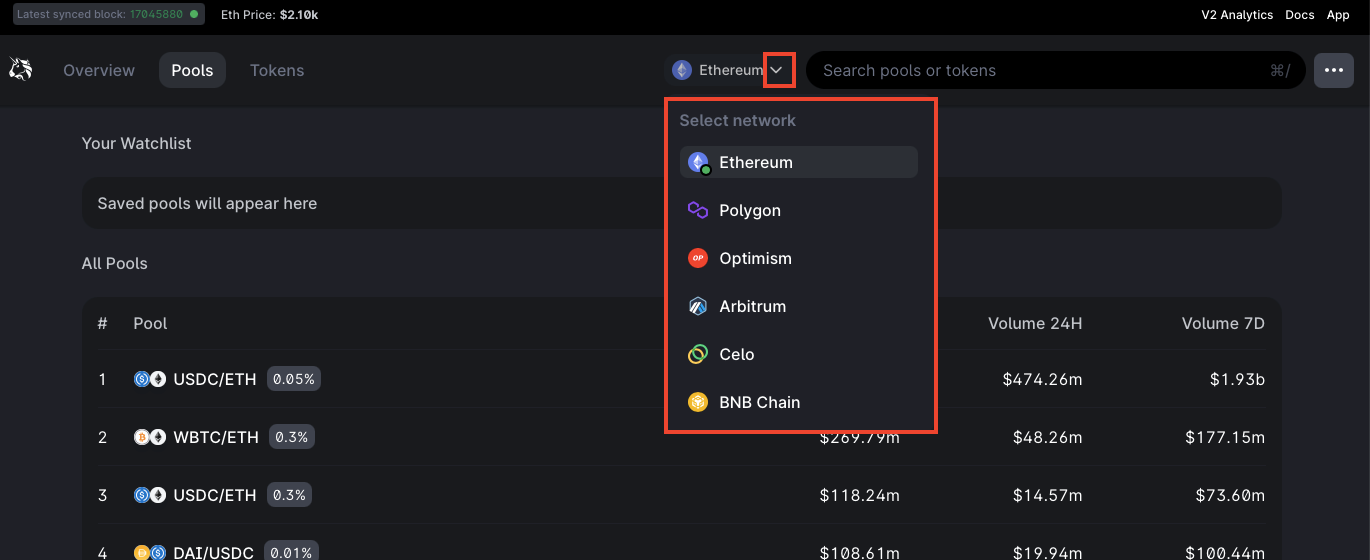The width and height of the screenshot is (1370, 560).
Task: Open the Pools tab
Action: point(192,70)
